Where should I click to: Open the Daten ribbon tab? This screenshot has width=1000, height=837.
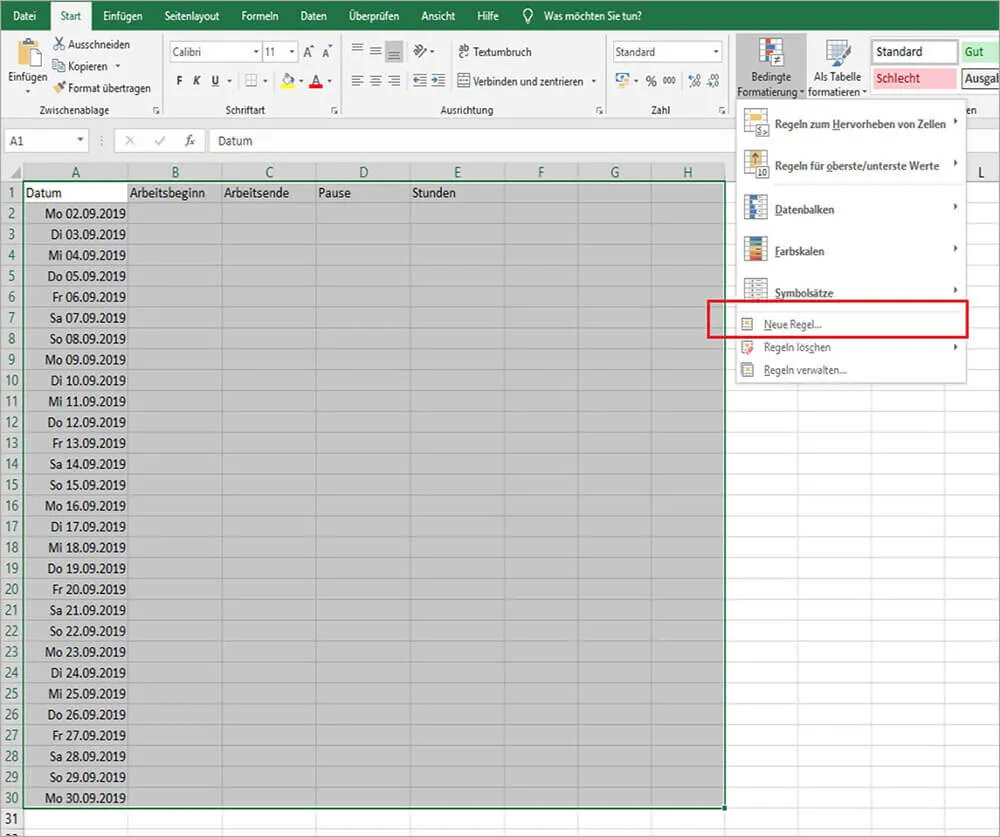point(313,15)
